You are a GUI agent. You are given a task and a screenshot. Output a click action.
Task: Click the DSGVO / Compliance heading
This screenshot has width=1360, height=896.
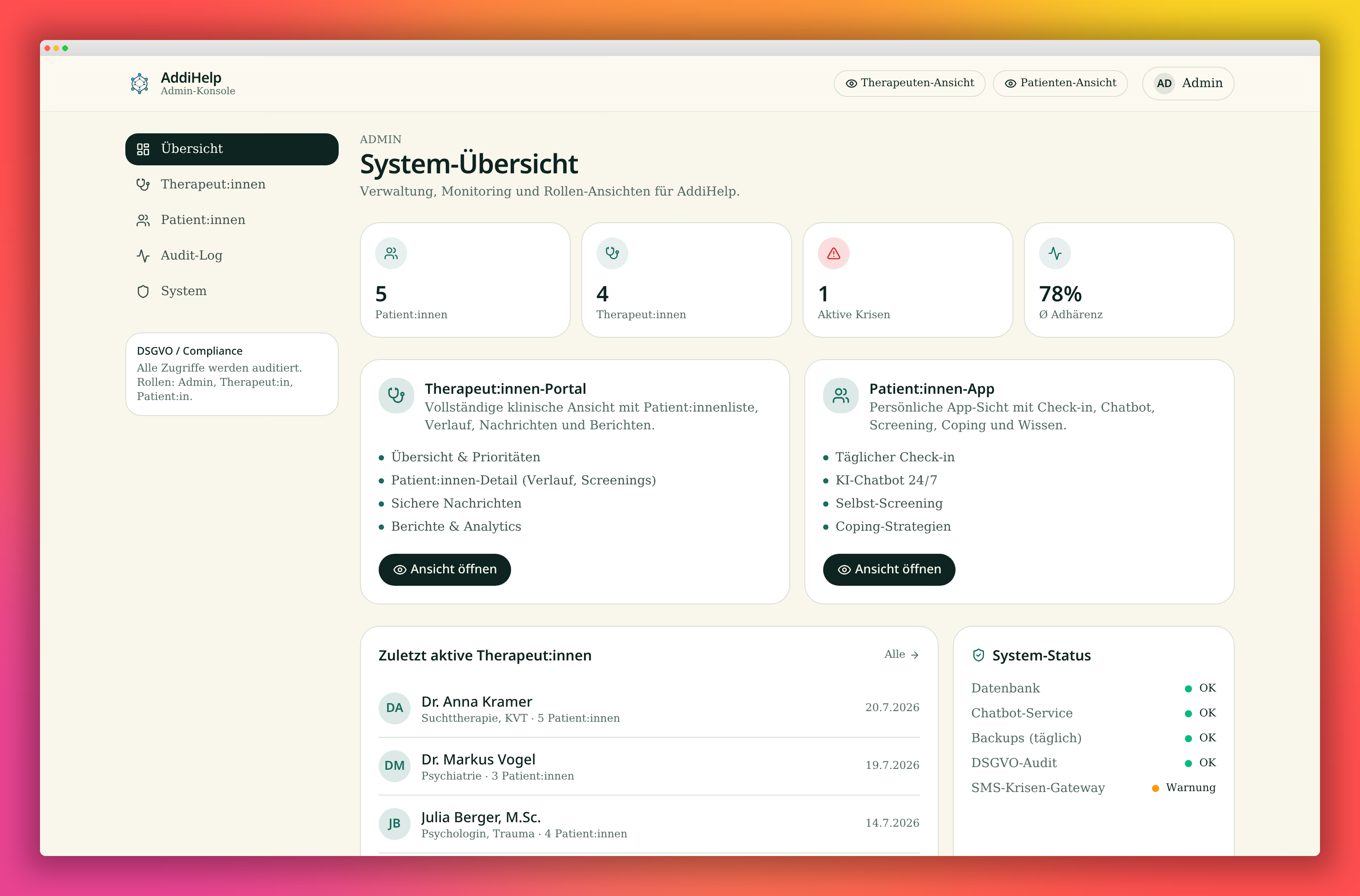pyautogui.click(x=189, y=351)
